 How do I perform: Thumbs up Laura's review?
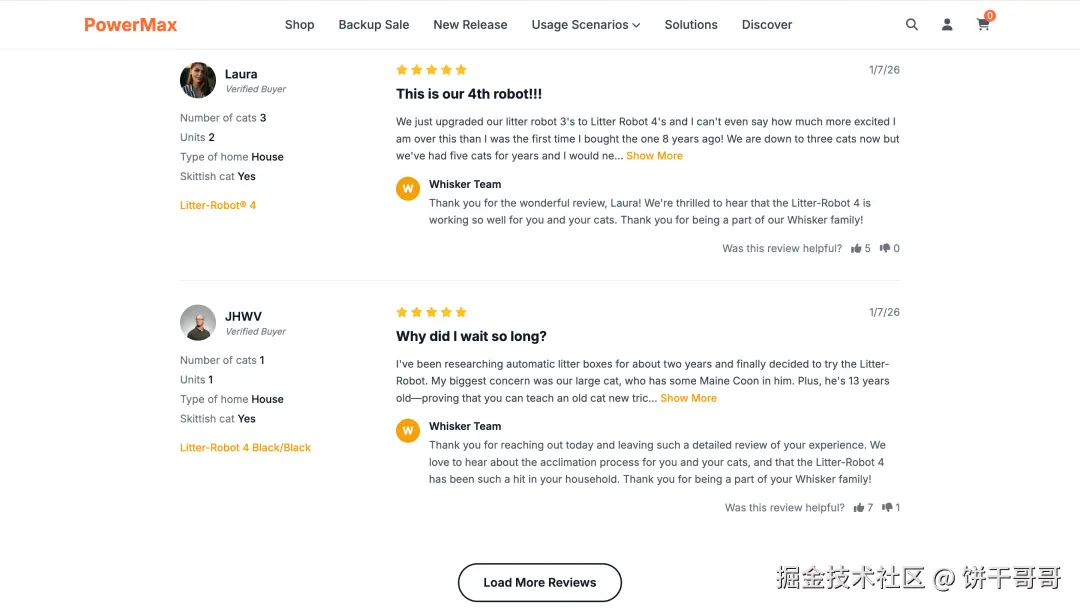(x=857, y=249)
